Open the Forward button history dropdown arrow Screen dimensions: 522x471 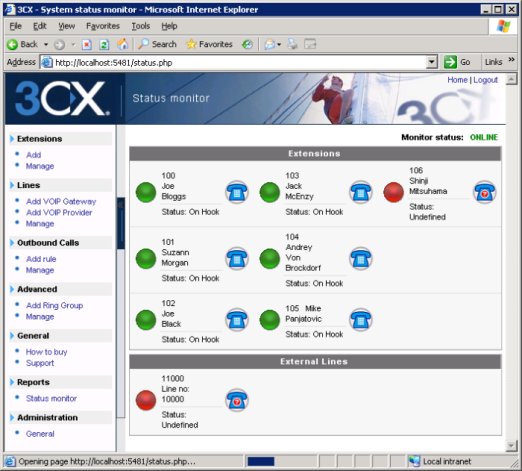click(x=73, y=44)
